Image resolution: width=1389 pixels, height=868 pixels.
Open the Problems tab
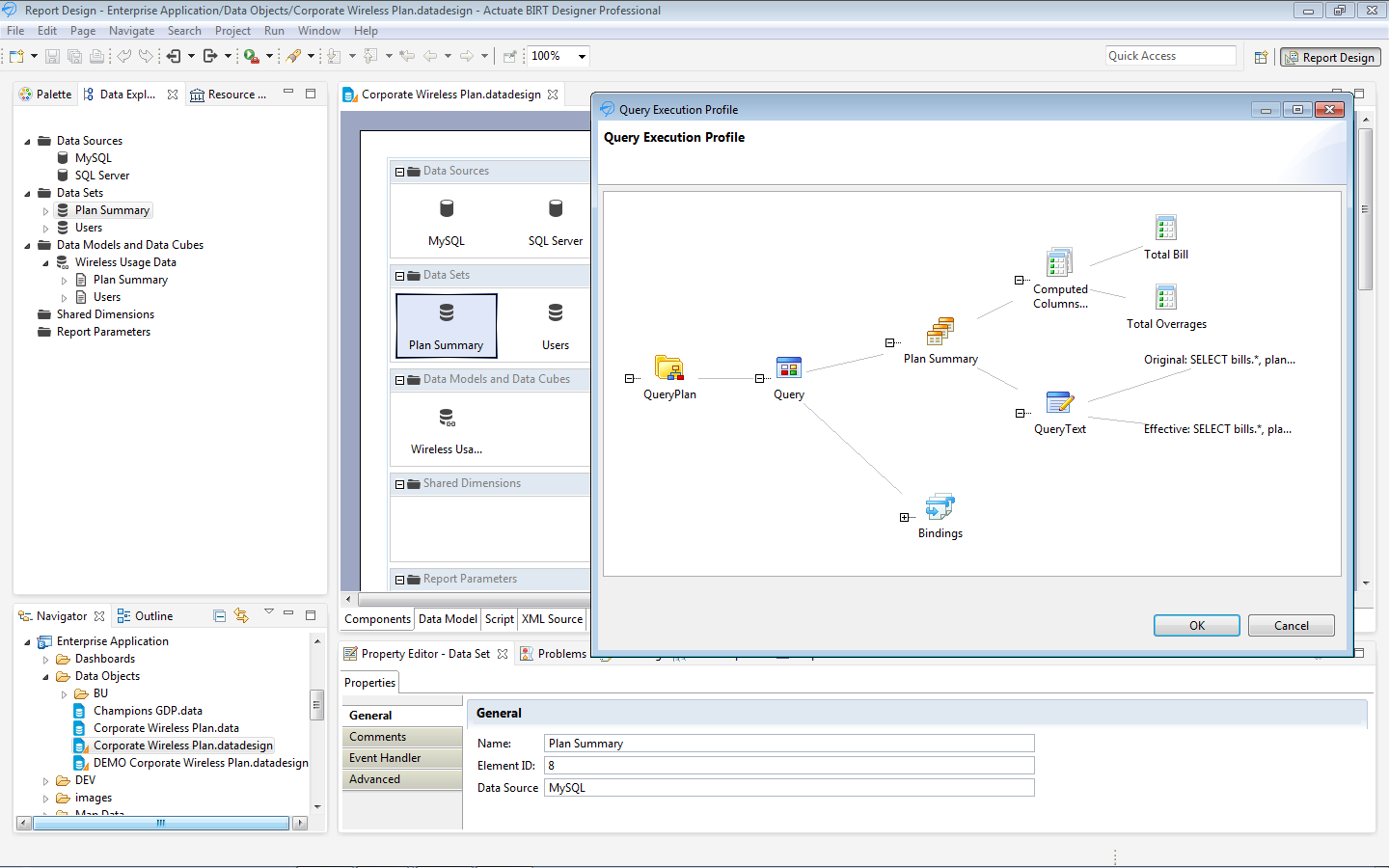pyautogui.click(x=553, y=654)
